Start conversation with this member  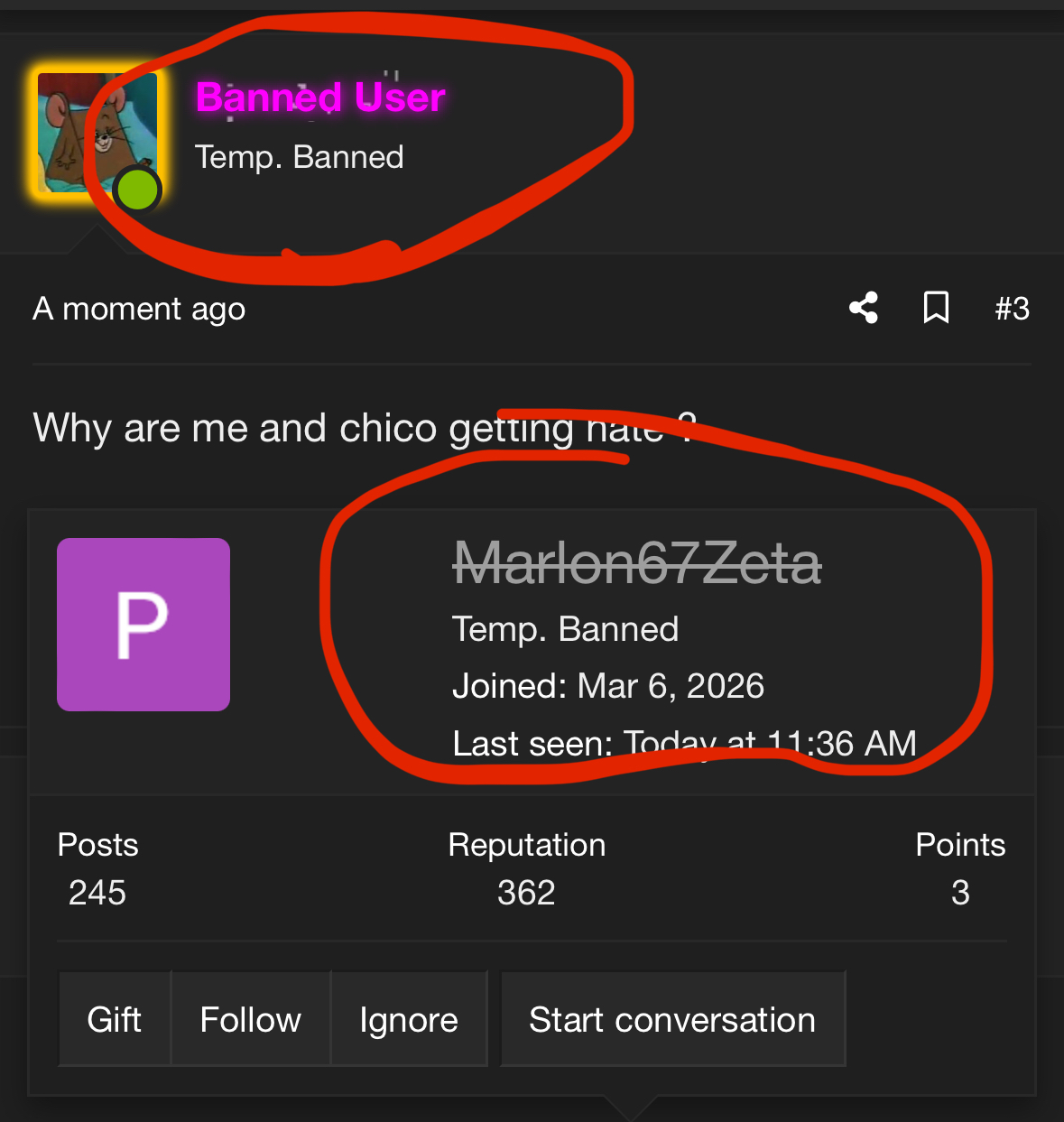672,1020
